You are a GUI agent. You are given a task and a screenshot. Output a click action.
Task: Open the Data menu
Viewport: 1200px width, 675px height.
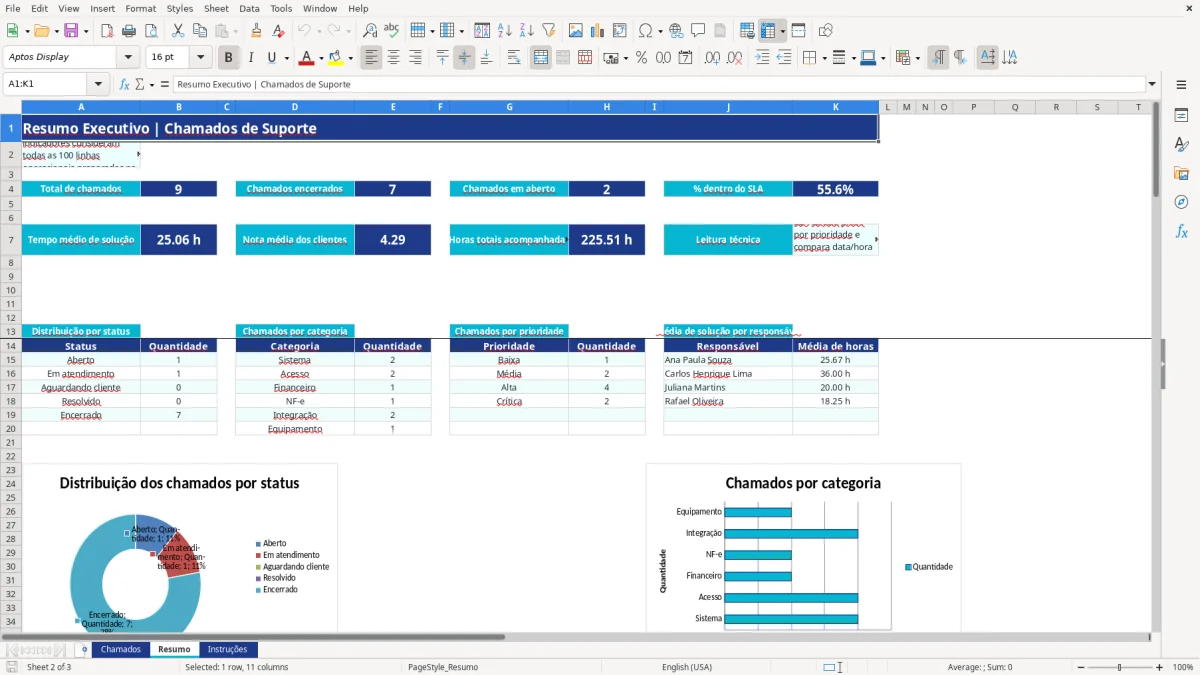[249, 8]
